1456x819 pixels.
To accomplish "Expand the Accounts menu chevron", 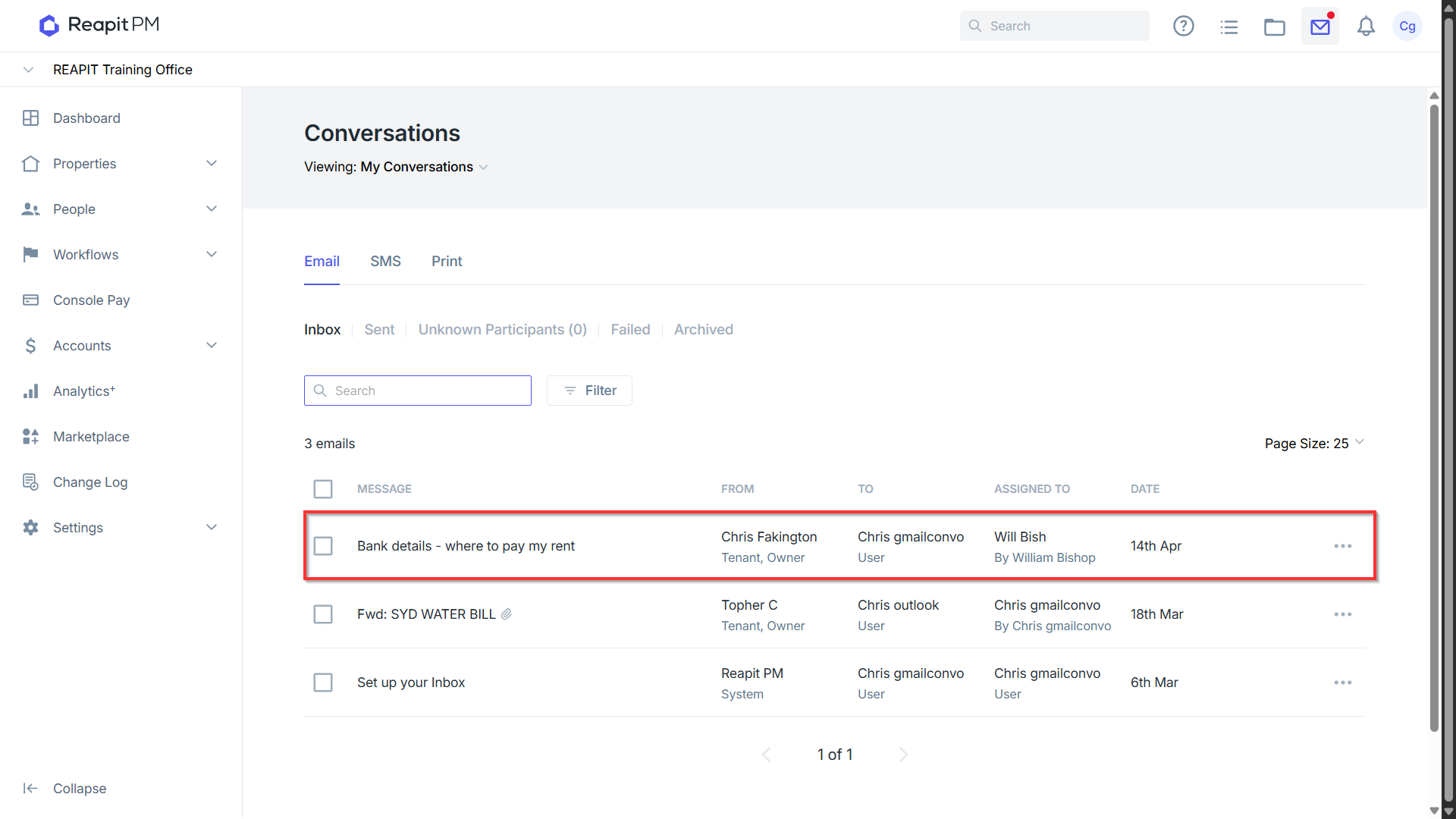I will [212, 345].
